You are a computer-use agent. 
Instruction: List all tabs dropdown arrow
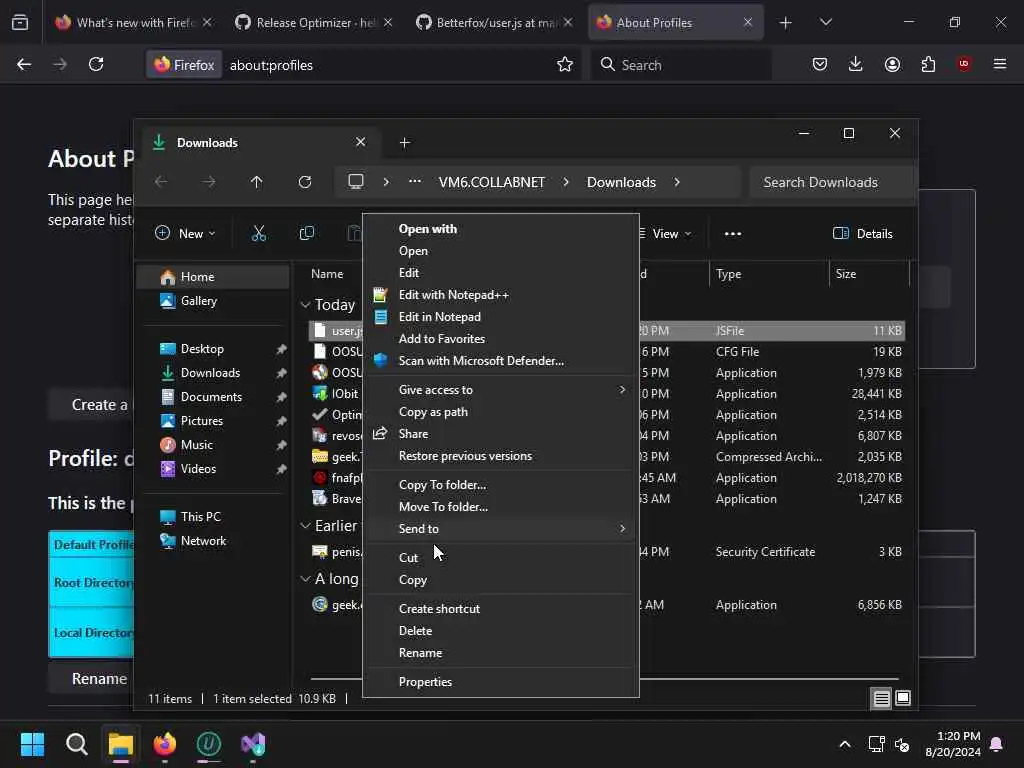pyautogui.click(x=825, y=23)
